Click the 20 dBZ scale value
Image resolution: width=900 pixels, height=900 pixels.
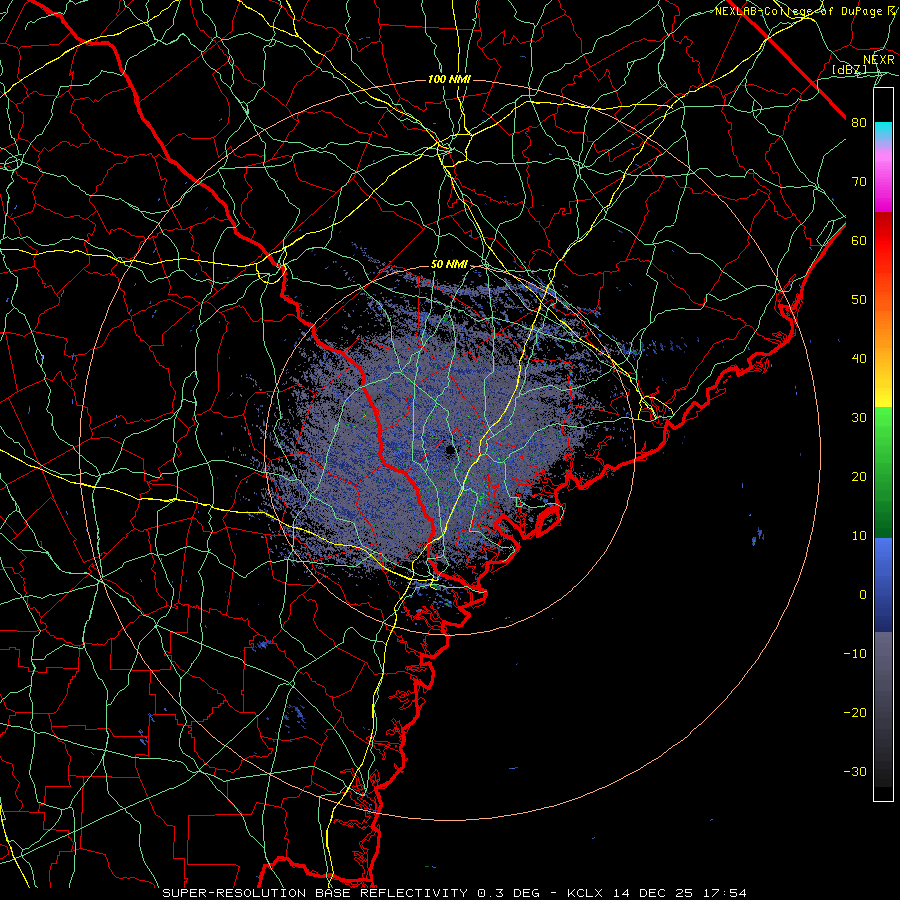(x=859, y=477)
